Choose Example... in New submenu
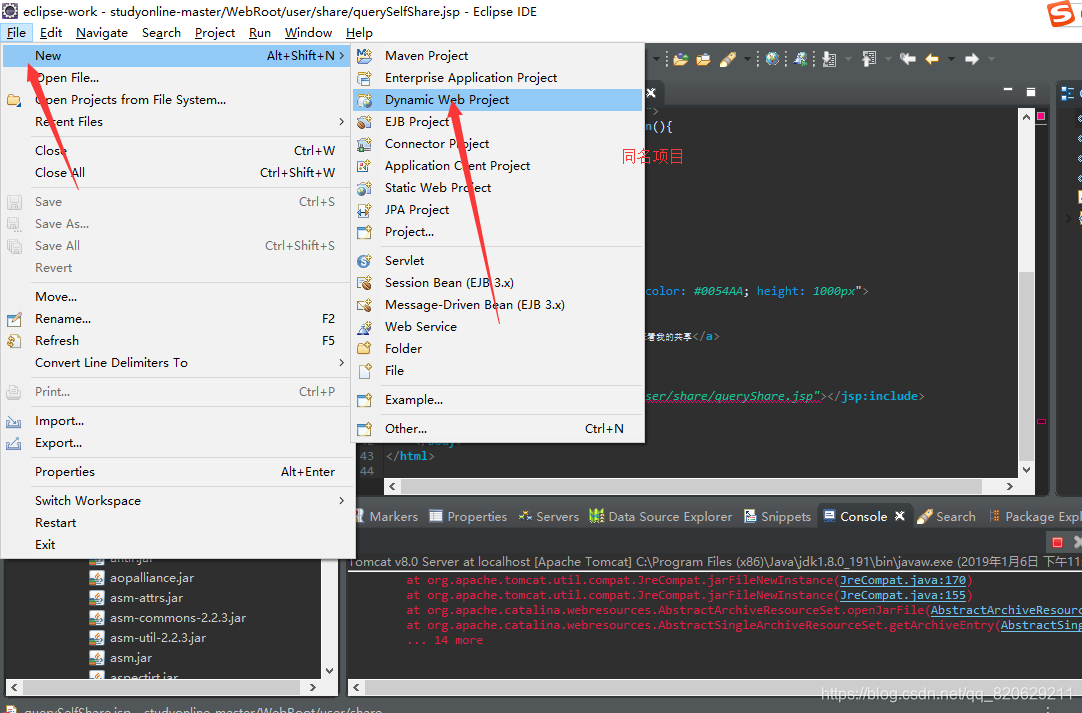The width and height of the screenshot is (1082, 713). [498, 400]
